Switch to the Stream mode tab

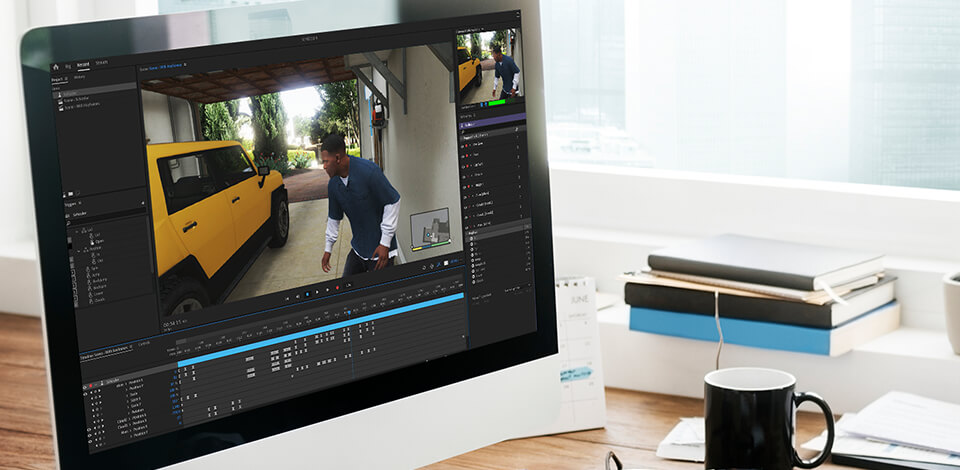[101, 62]
